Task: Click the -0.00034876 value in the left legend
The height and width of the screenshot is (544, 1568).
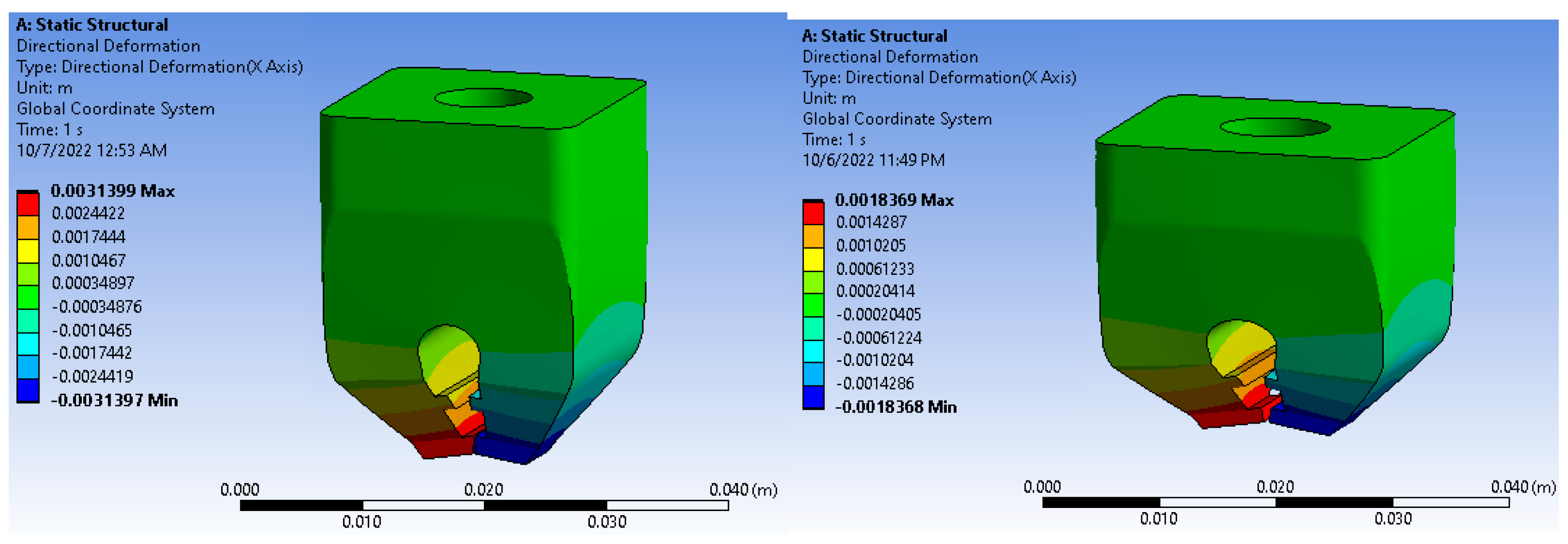Action: tap(97, 306)
